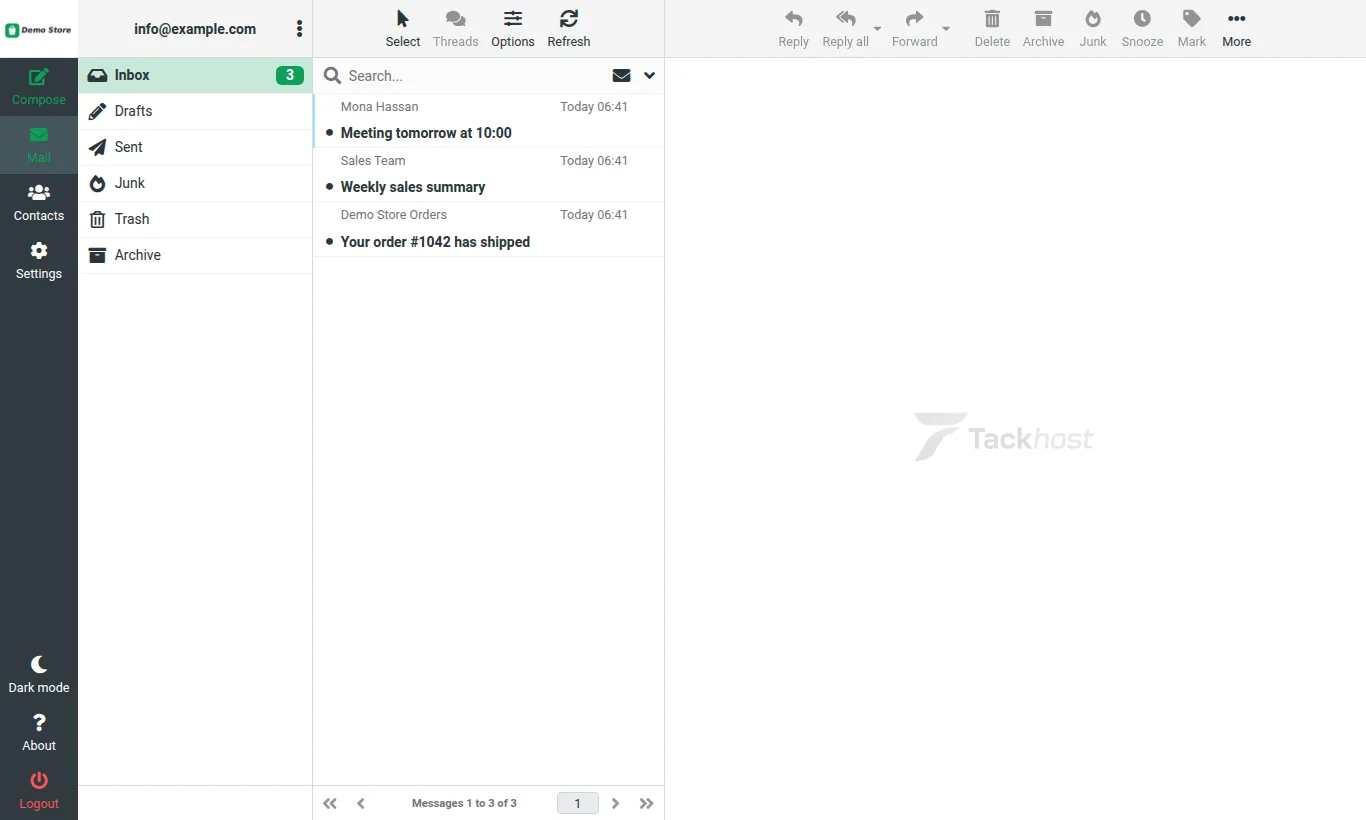Jump to the last page of messages

(647, 803)
